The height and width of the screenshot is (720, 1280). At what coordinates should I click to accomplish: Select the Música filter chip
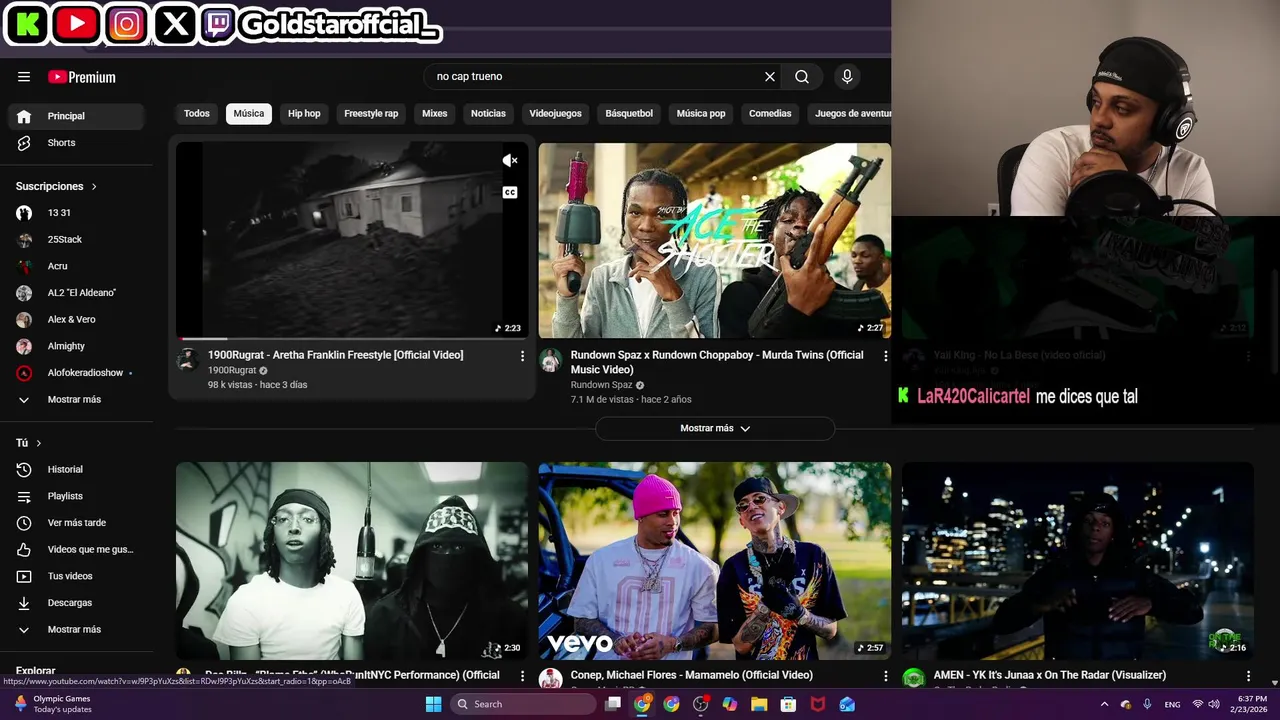249,114
